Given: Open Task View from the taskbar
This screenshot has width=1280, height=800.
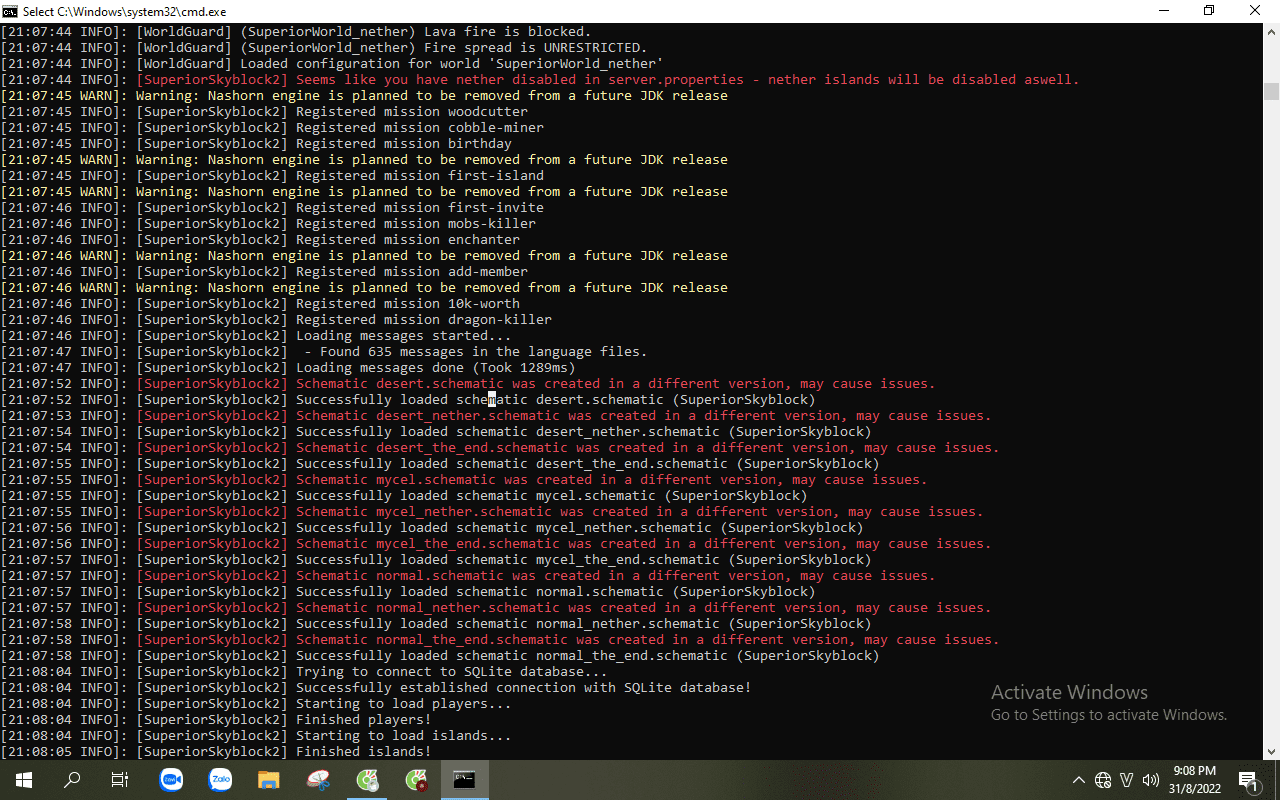Looking at the screenshot, I should pyautogui.click(x=120, y=780).
